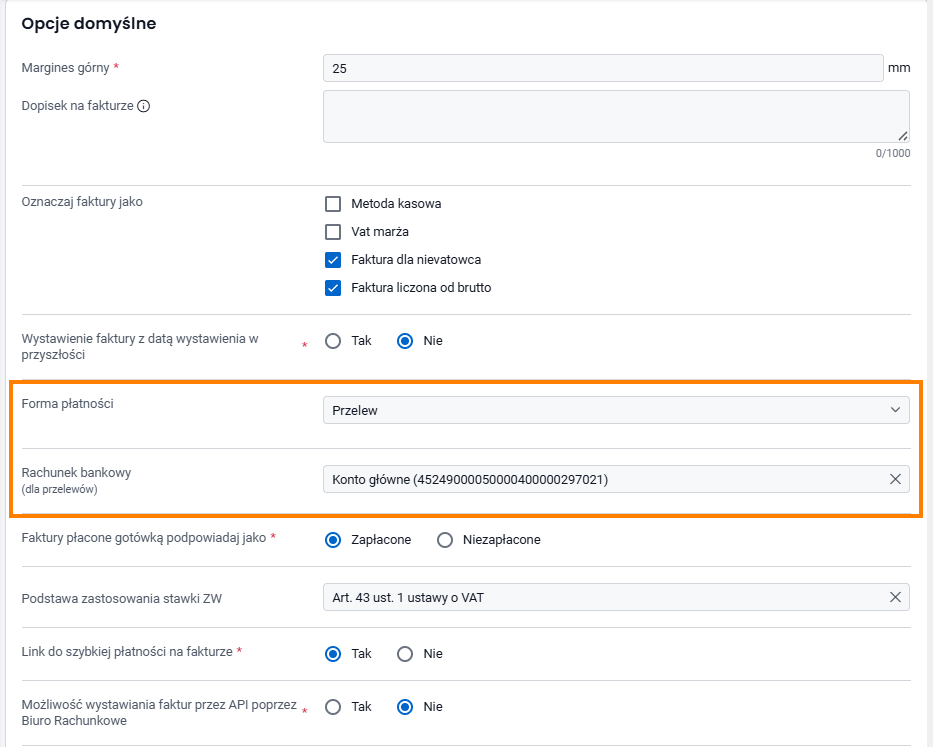
Task: Select Nie for quick payment link
Action: point(405,654)
